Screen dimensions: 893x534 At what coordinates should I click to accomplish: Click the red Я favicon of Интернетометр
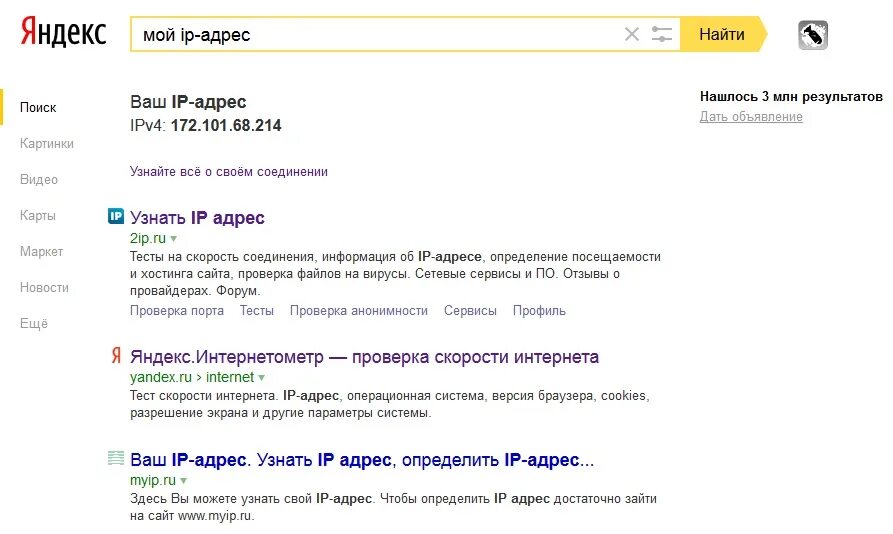pyautogui.click(x=116, y=356)
